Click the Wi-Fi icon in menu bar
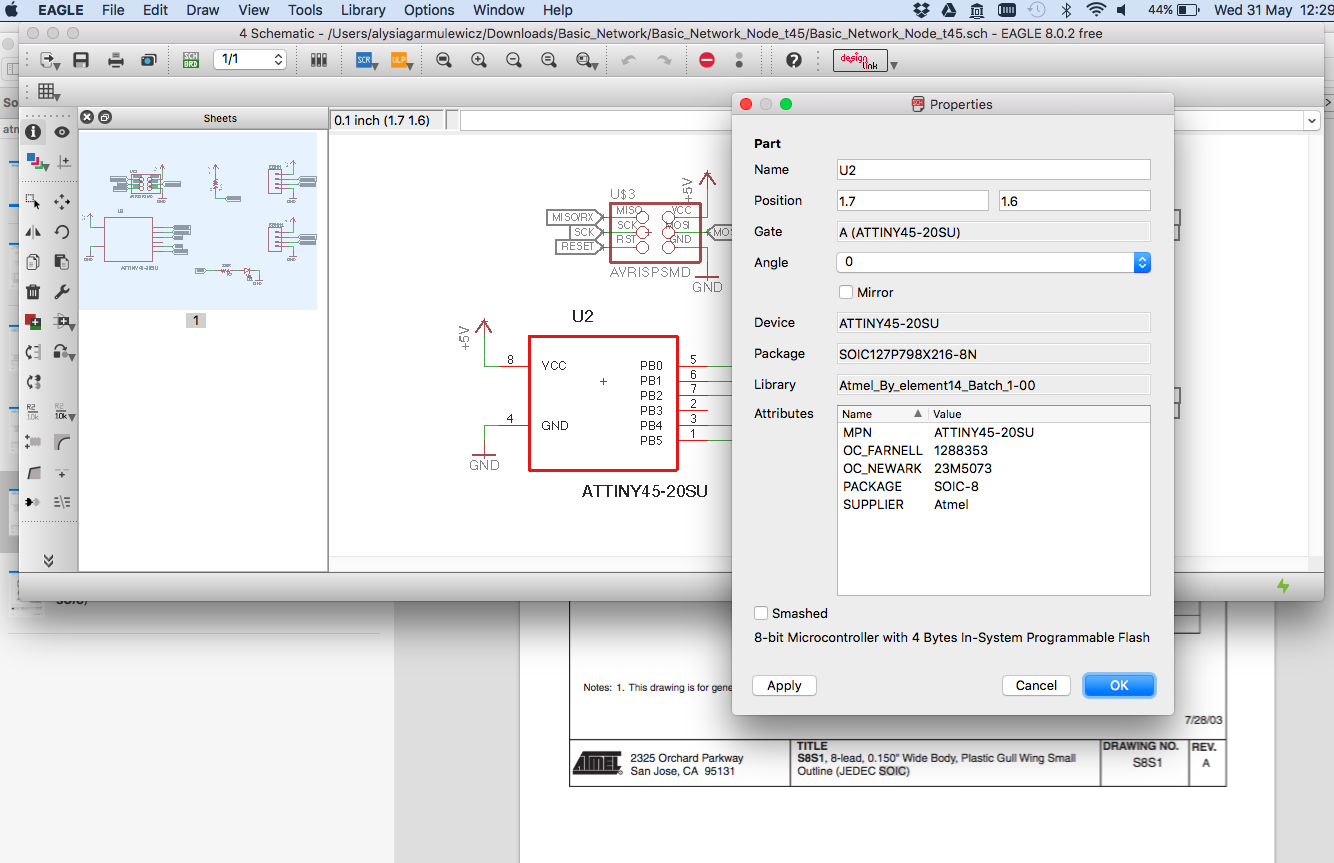 (x=1097, y=10)
